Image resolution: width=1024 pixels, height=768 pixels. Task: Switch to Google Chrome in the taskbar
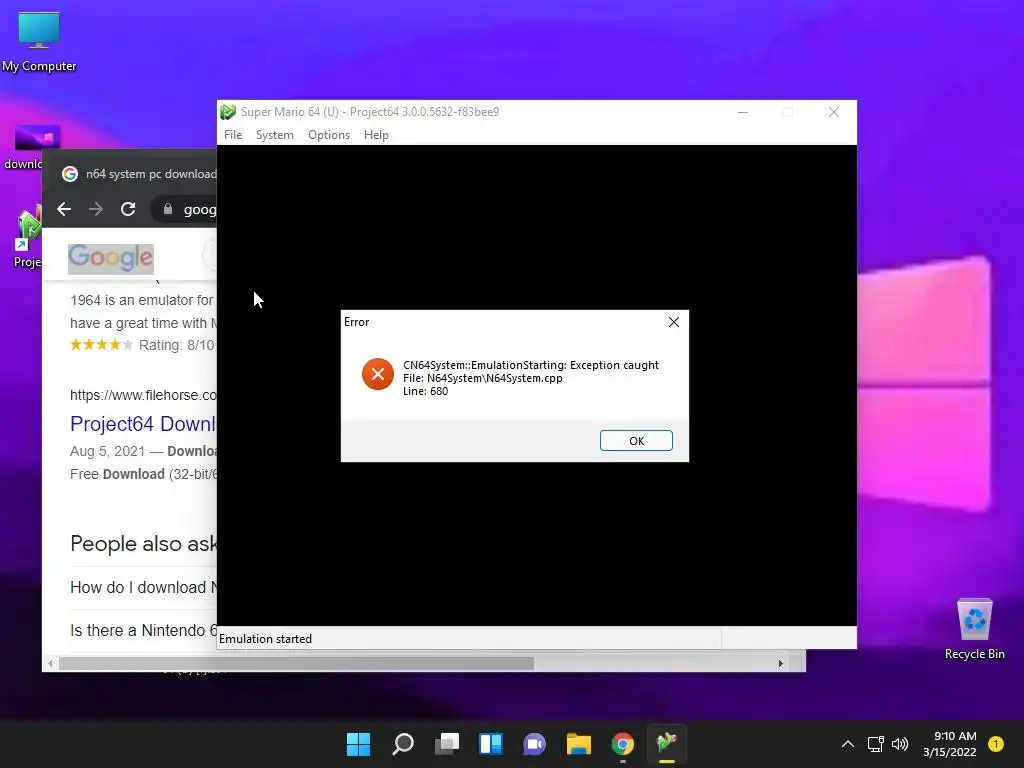pyautogui.click(x=622, y=744)
